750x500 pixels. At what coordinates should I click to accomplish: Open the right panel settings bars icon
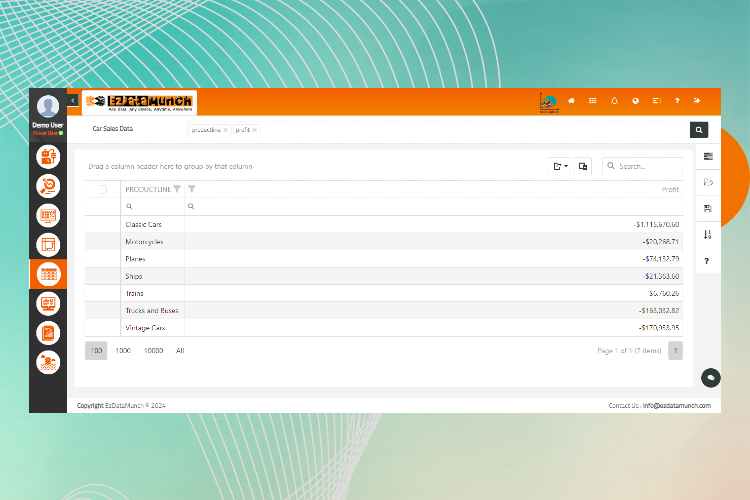tap(708, 156)
